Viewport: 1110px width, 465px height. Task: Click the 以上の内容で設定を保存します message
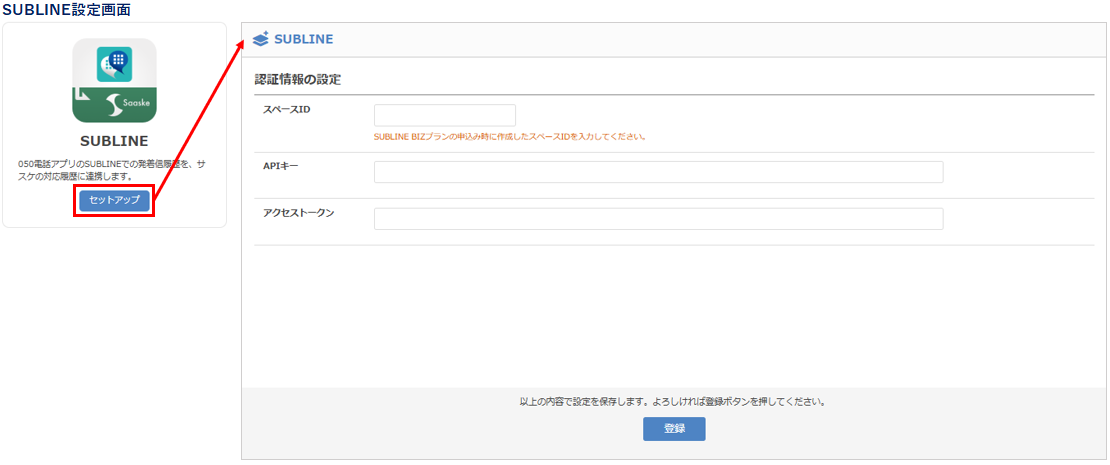pos(674,401)
